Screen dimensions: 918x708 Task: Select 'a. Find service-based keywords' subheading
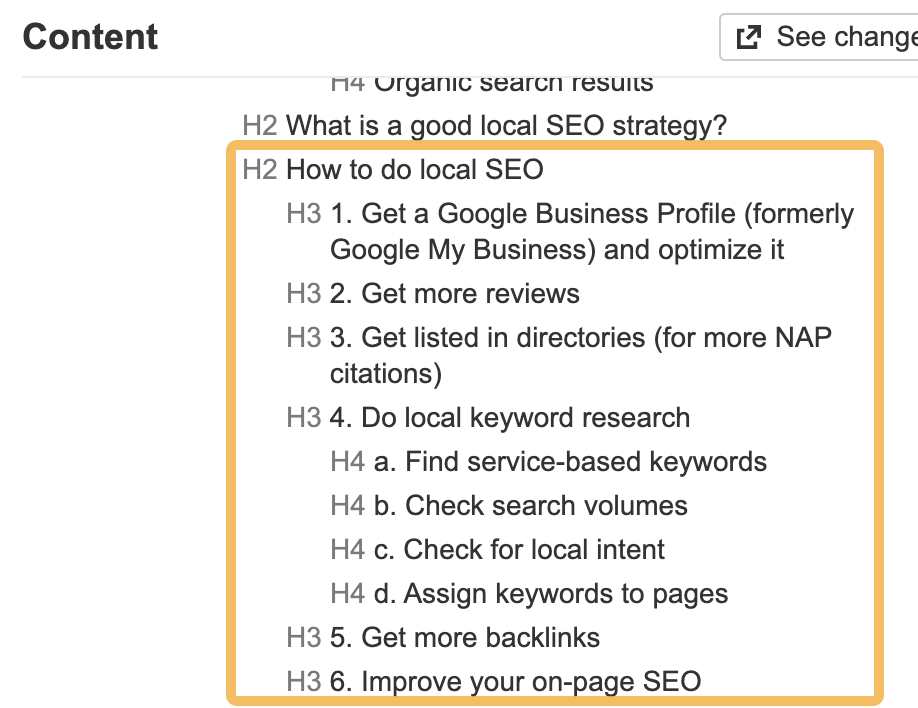[x=570, y=462]
